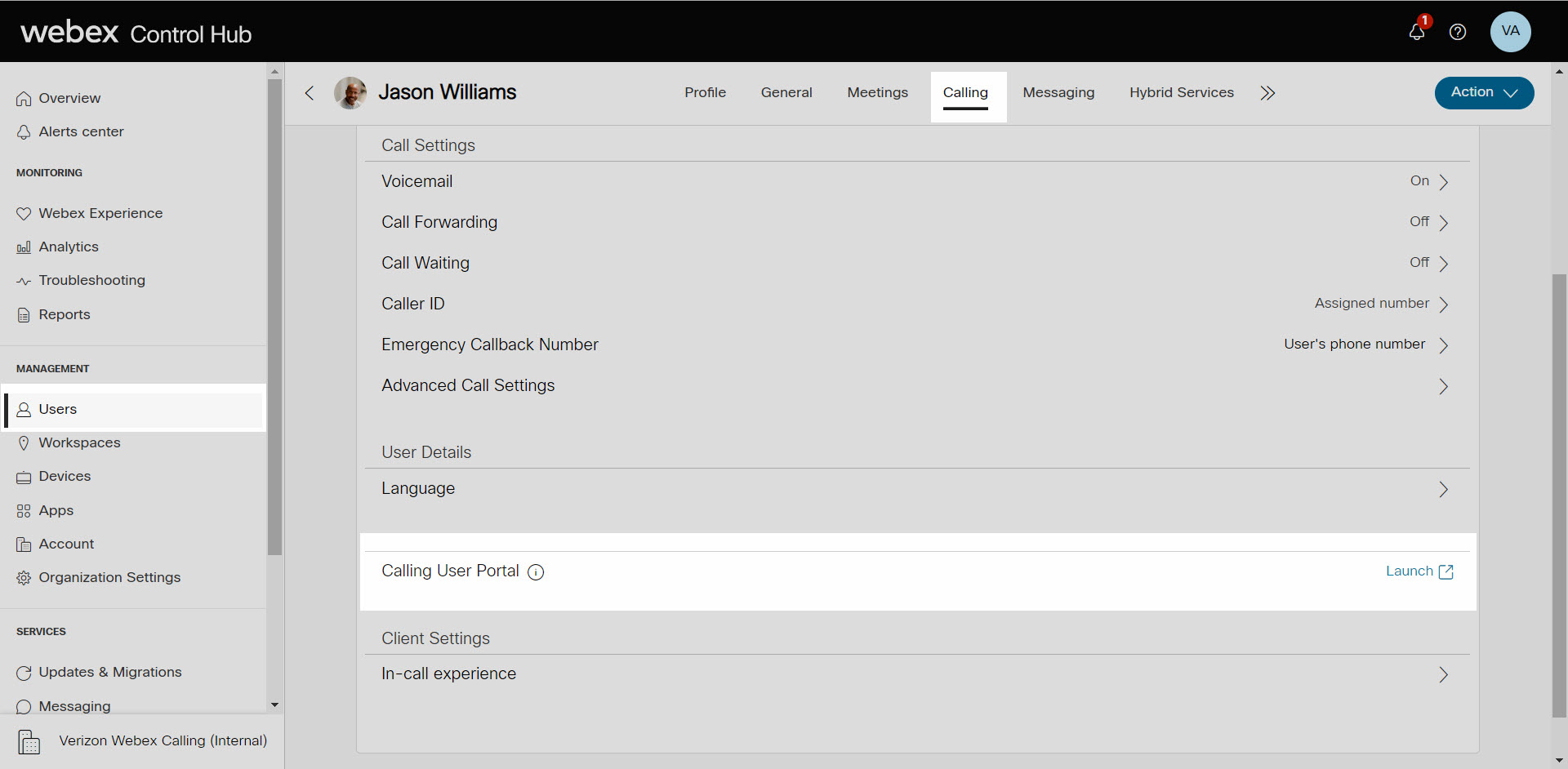Select the Devices sidebar icon
Image resolution: width=1568 pixels, height=769 pixels.
24,476
